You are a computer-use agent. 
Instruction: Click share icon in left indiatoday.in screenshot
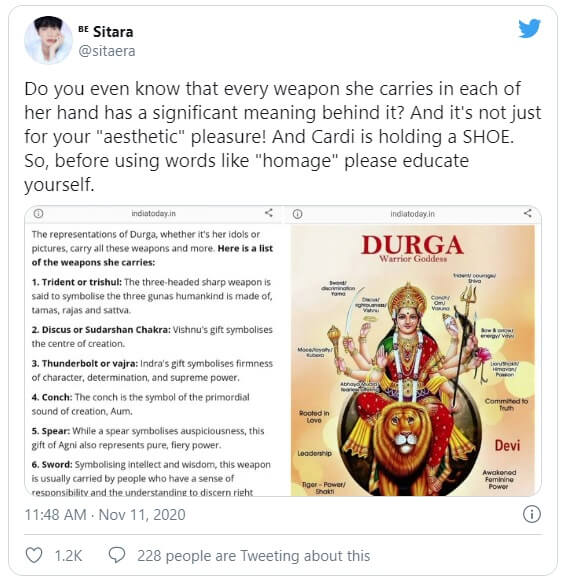pyautogui.click(x=269, y=213)
